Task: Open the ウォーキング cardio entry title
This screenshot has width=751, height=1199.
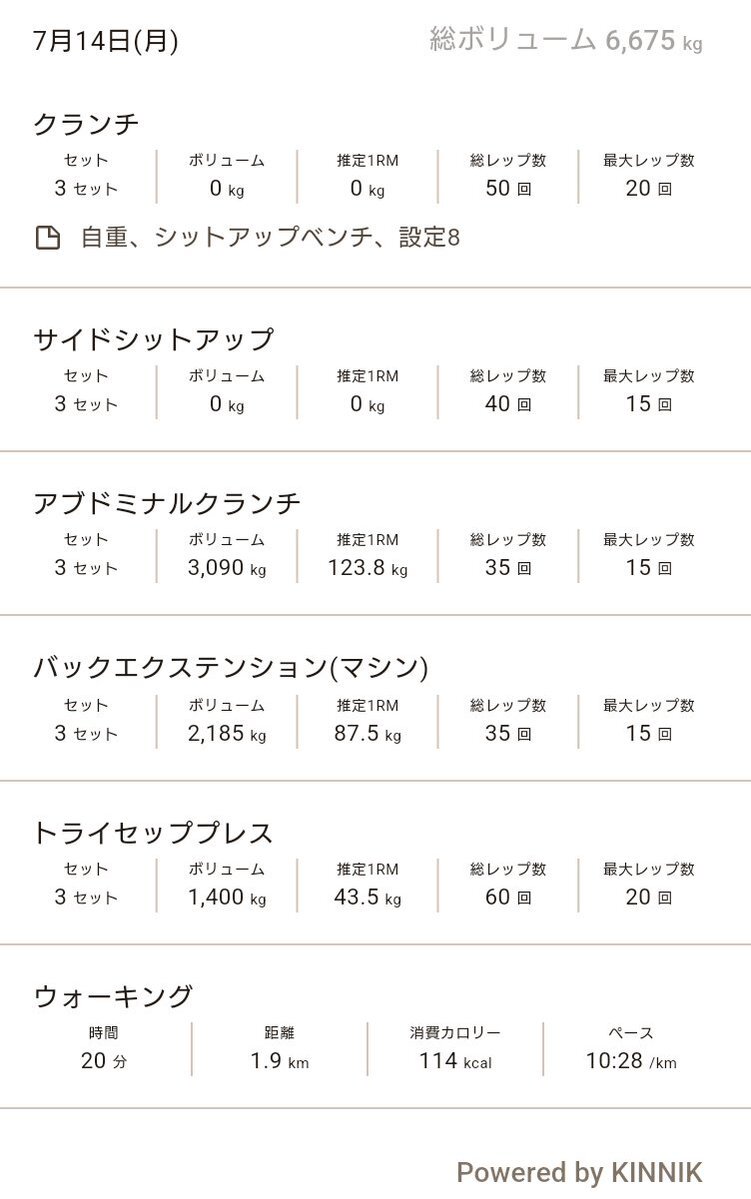Action: (x=112, y=996)
